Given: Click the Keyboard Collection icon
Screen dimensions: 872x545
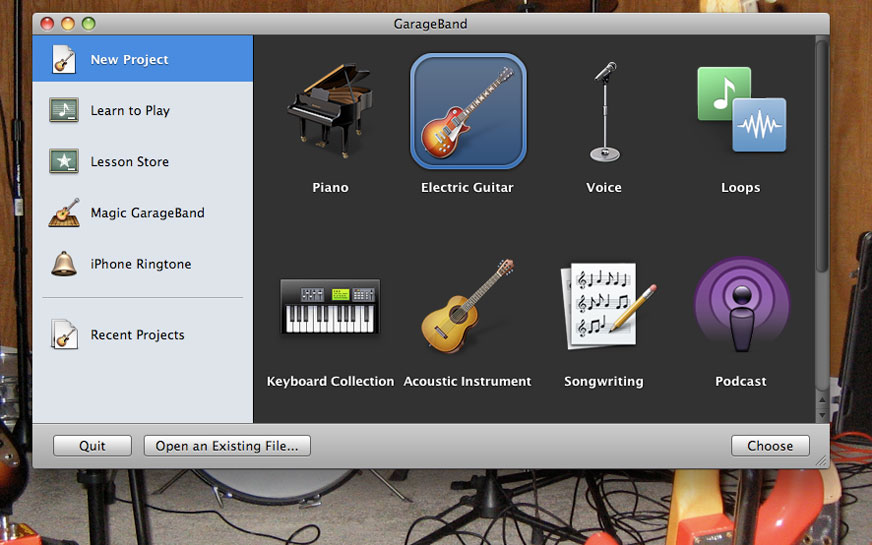Looking at the screenshot, I should pos(330,306).
